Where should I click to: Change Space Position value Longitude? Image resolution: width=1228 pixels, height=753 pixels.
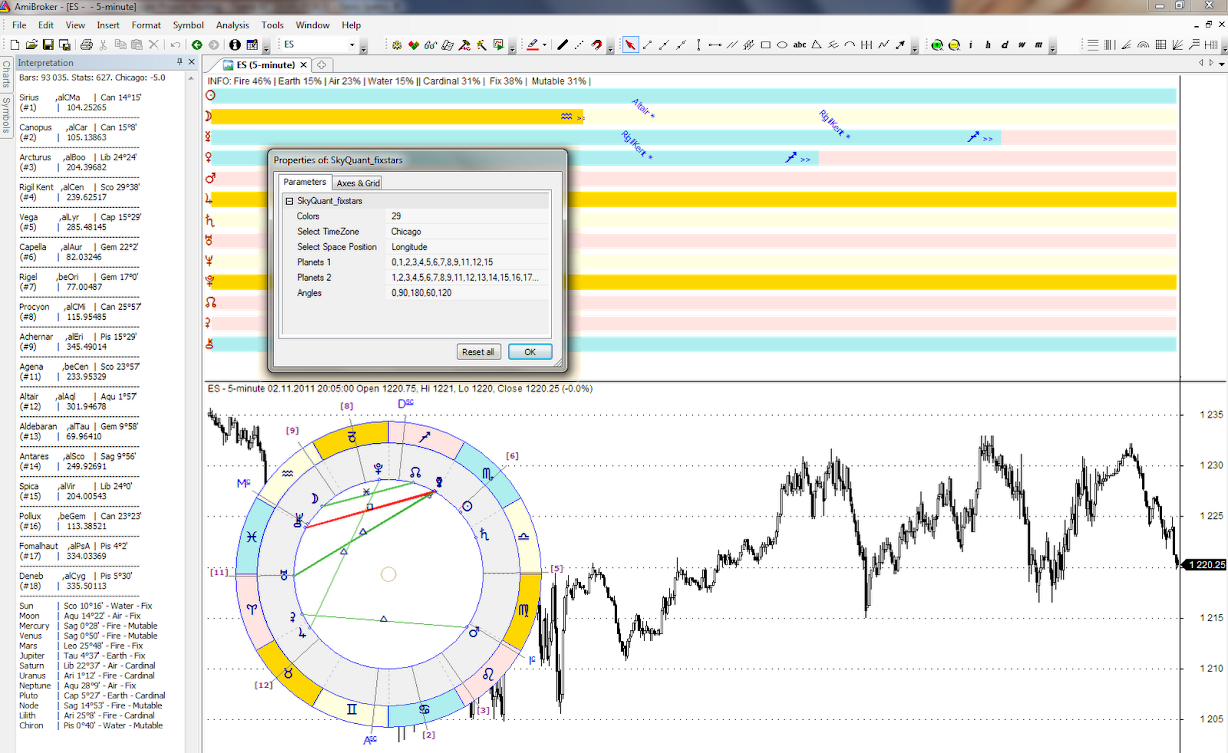pos(468,246)
